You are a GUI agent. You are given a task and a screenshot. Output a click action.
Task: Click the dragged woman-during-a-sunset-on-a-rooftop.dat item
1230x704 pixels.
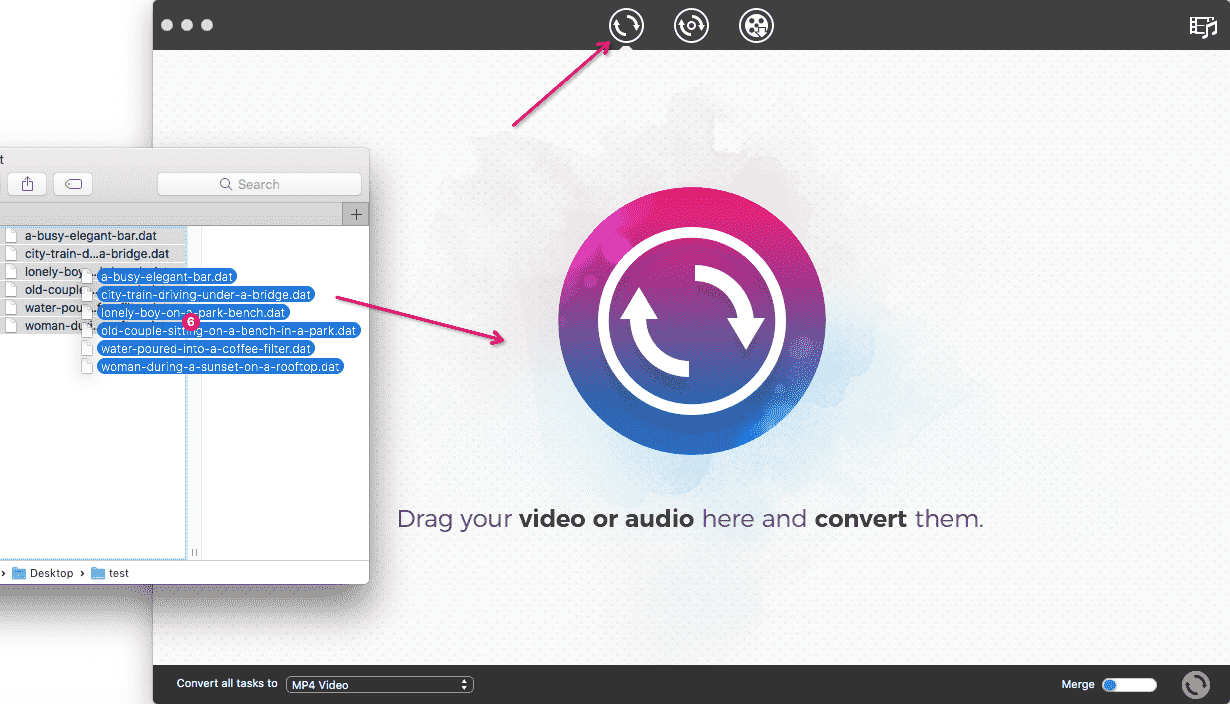point(220,367)
